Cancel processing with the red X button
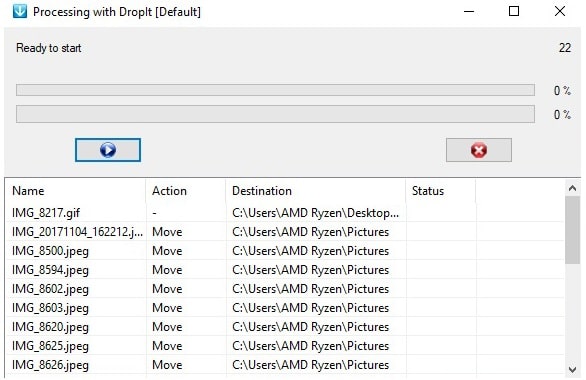 click(x=478, y=150)
